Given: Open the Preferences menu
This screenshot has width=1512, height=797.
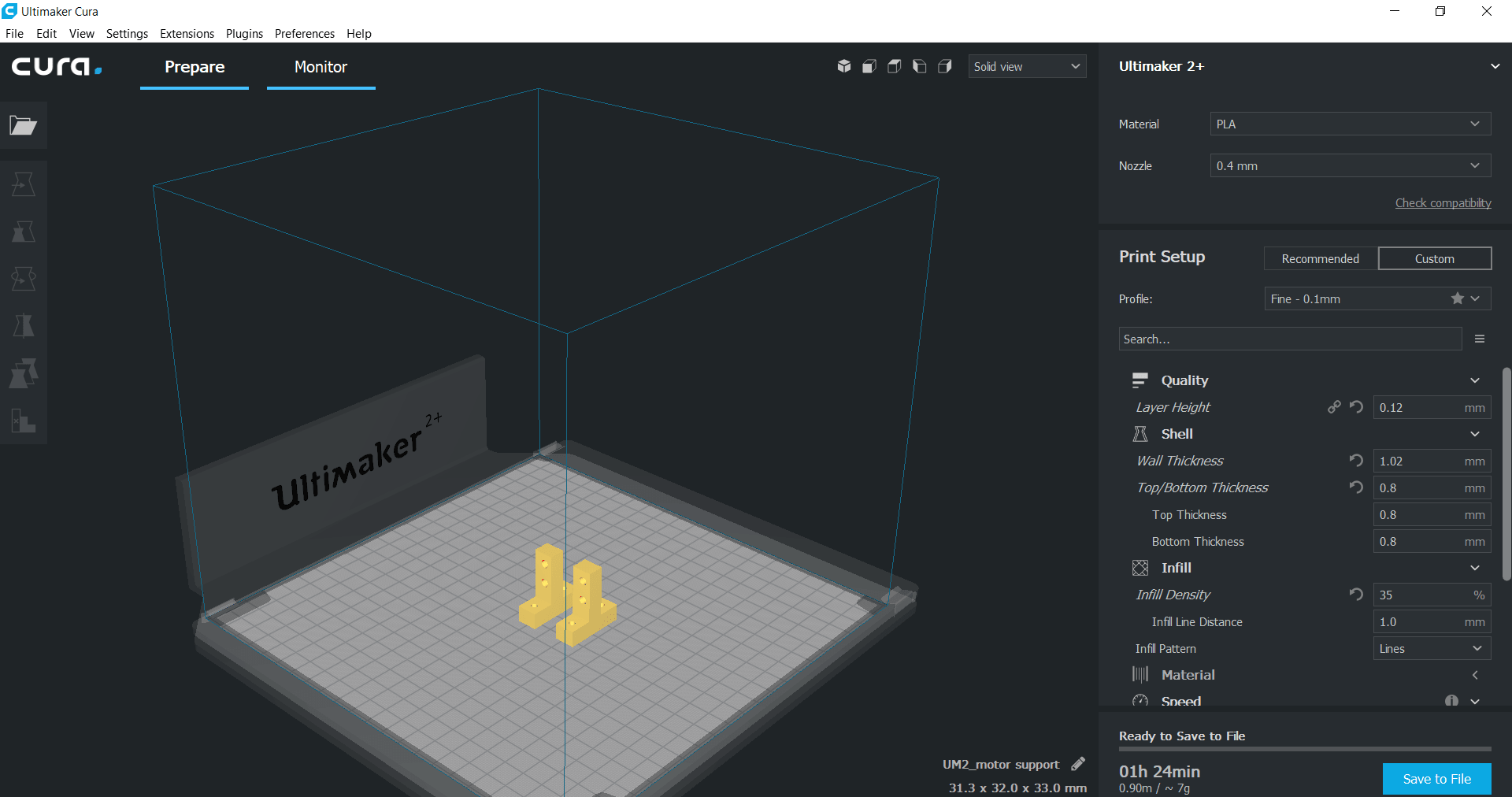Looking at the screenshot, I should pyautogui.click(x=305, y=33).
